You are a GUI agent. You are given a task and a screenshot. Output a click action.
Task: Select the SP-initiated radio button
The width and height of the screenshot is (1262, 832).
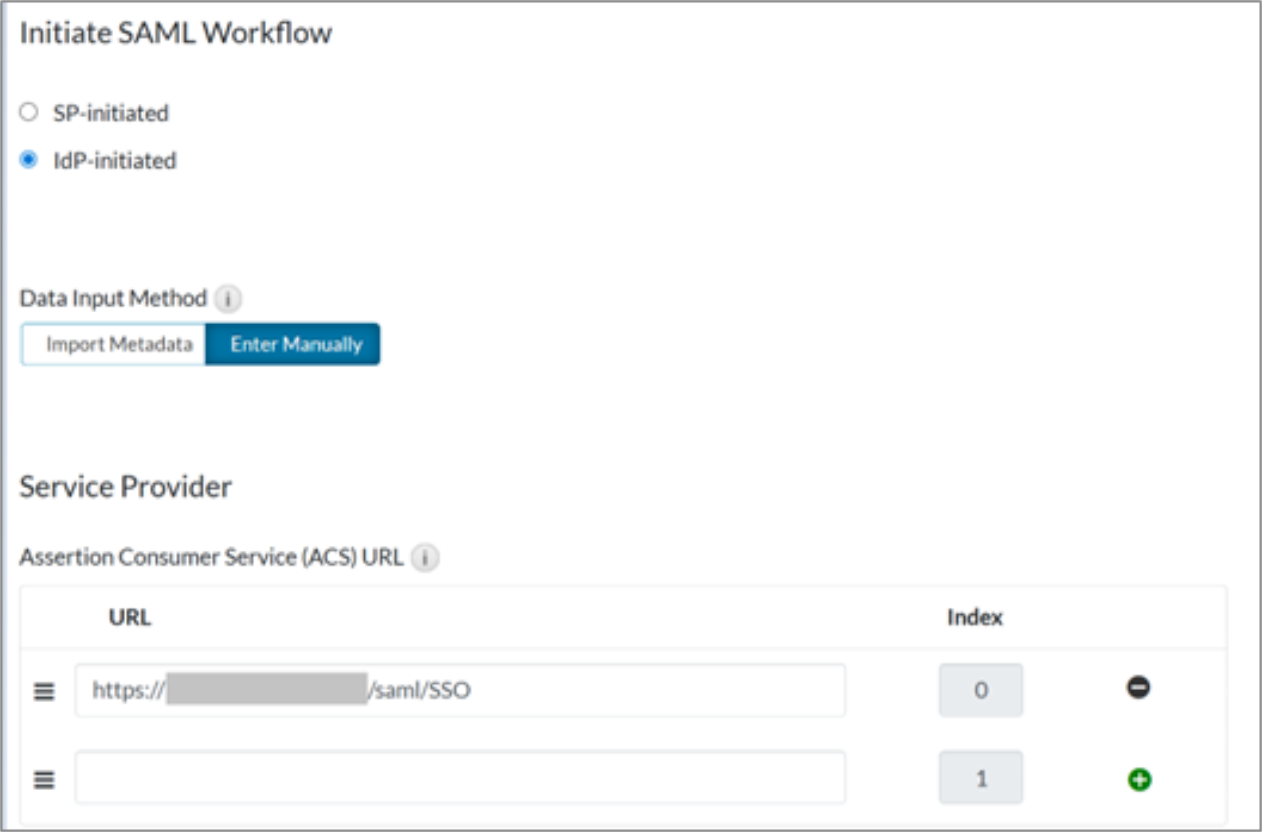coord(29,113)
